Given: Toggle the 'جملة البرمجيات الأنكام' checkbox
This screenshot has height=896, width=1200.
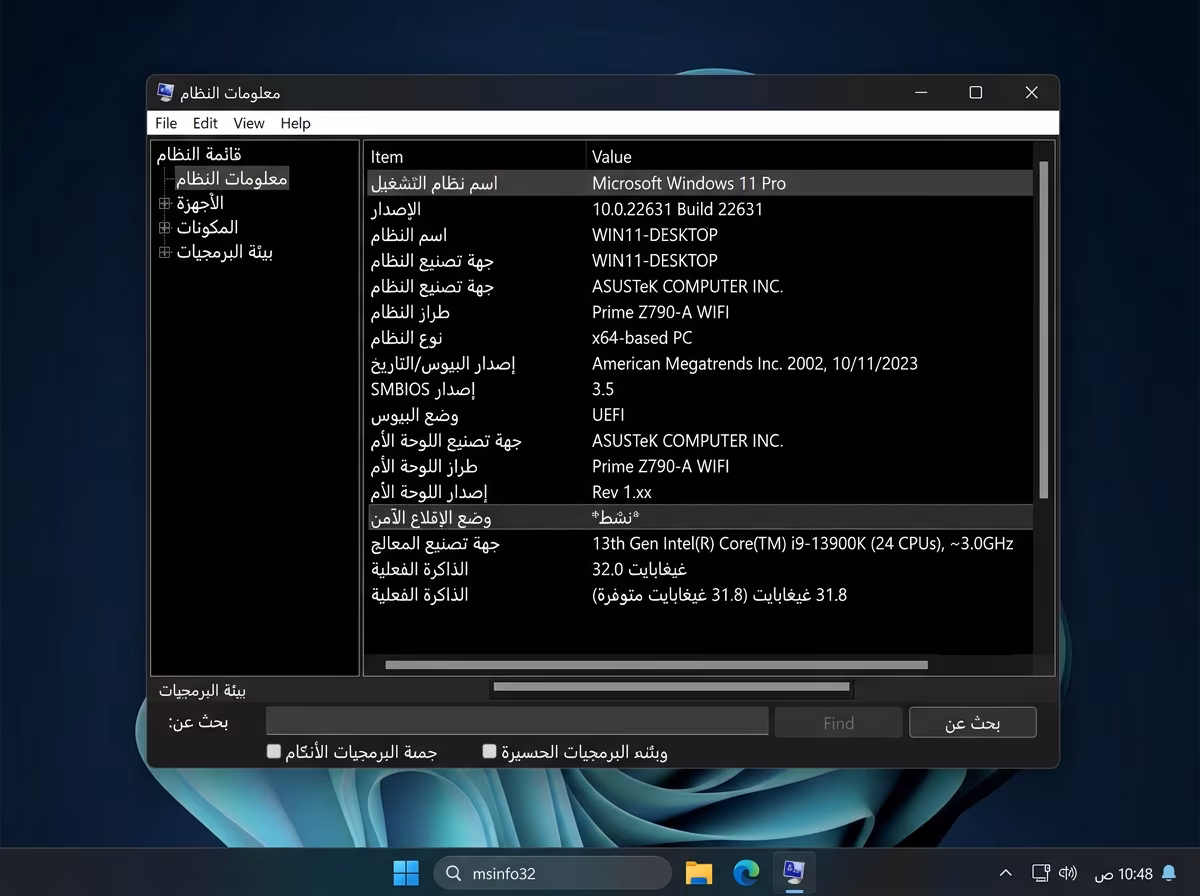Looking at the screenshot, I should click(274, 751).
